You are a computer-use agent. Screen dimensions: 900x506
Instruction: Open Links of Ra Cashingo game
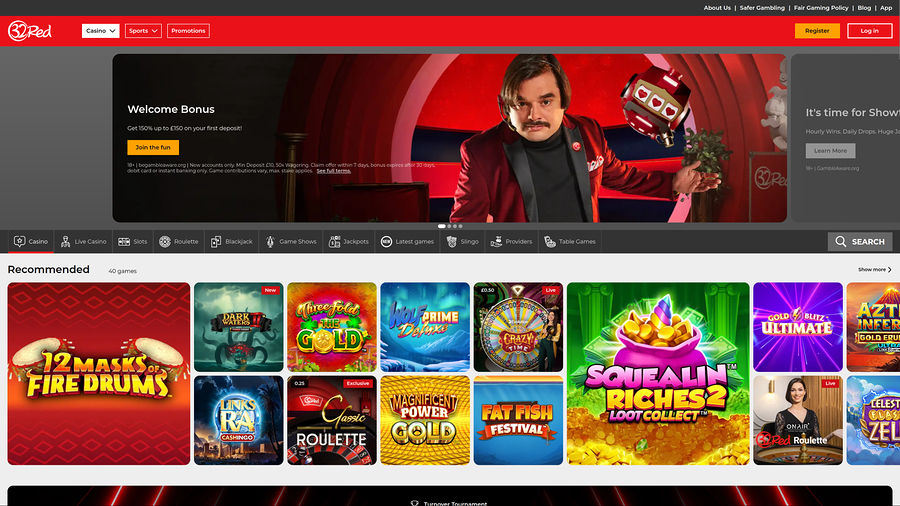click(x=239, y=421)
